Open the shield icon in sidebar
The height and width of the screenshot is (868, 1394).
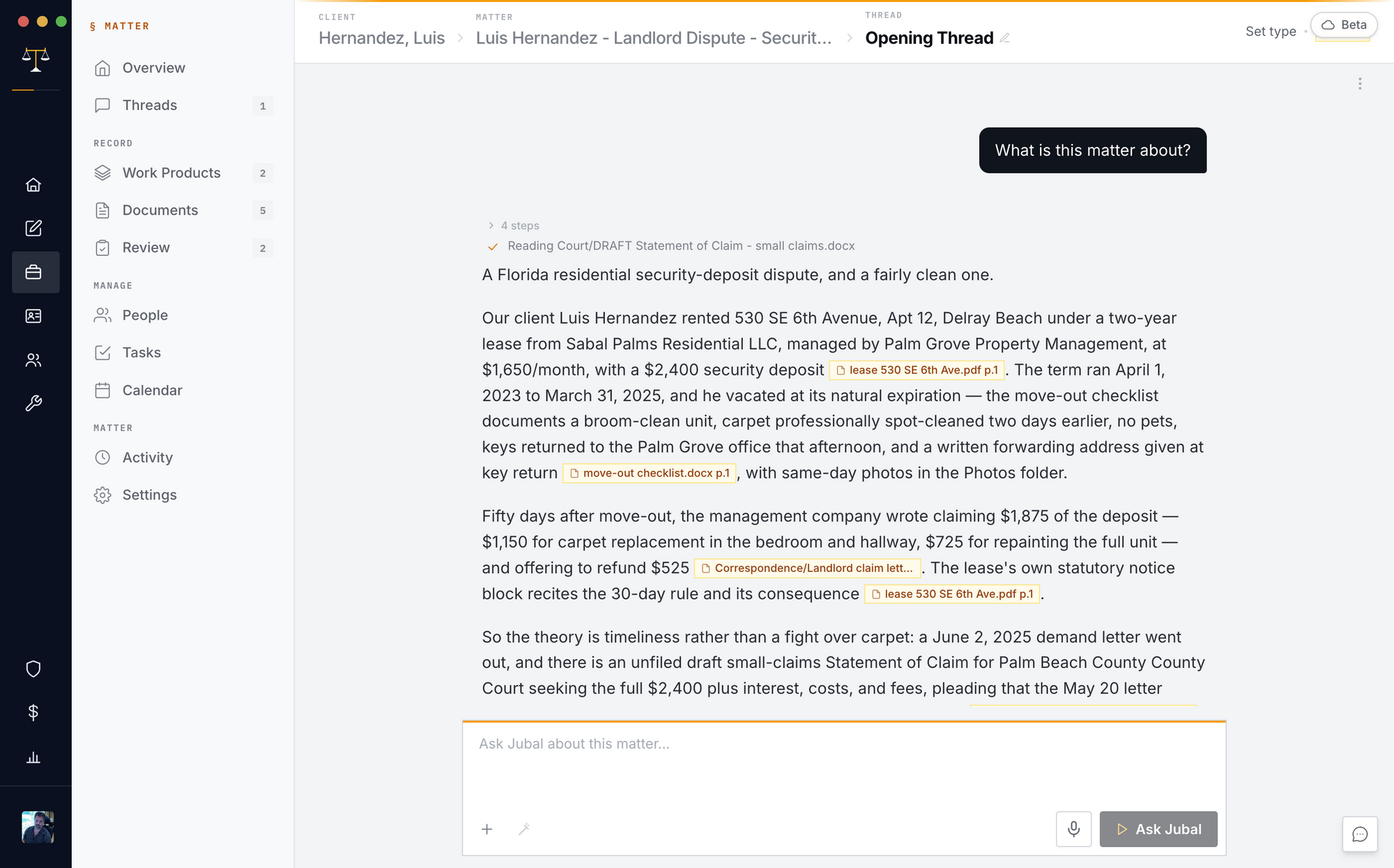pos(33,669)
